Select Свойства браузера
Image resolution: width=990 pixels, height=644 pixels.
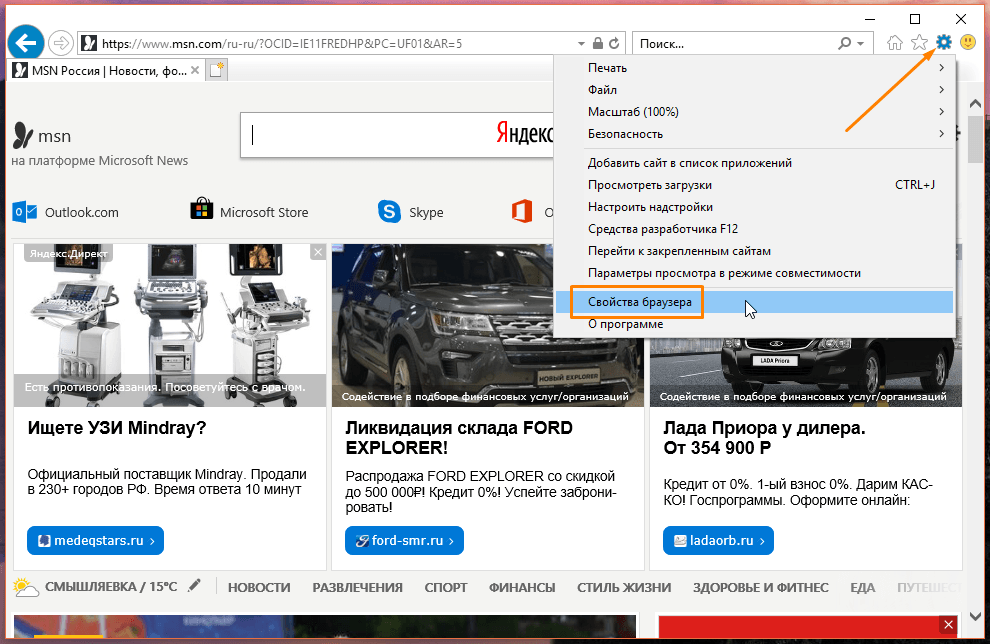(x=755, y=302)
